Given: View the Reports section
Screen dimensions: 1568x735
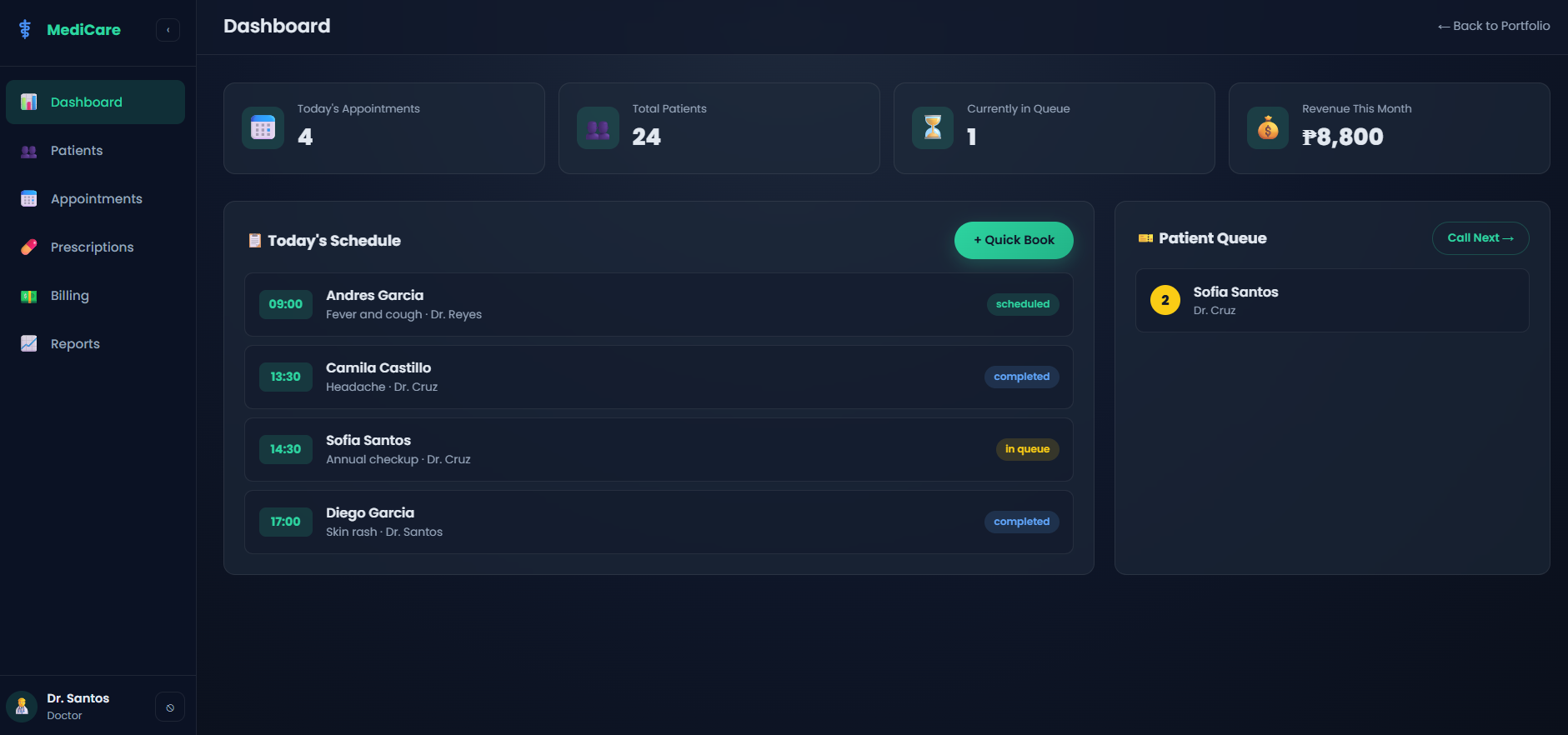Looking at the screenshot, I should pyautogui.click(x=95, y=343).
